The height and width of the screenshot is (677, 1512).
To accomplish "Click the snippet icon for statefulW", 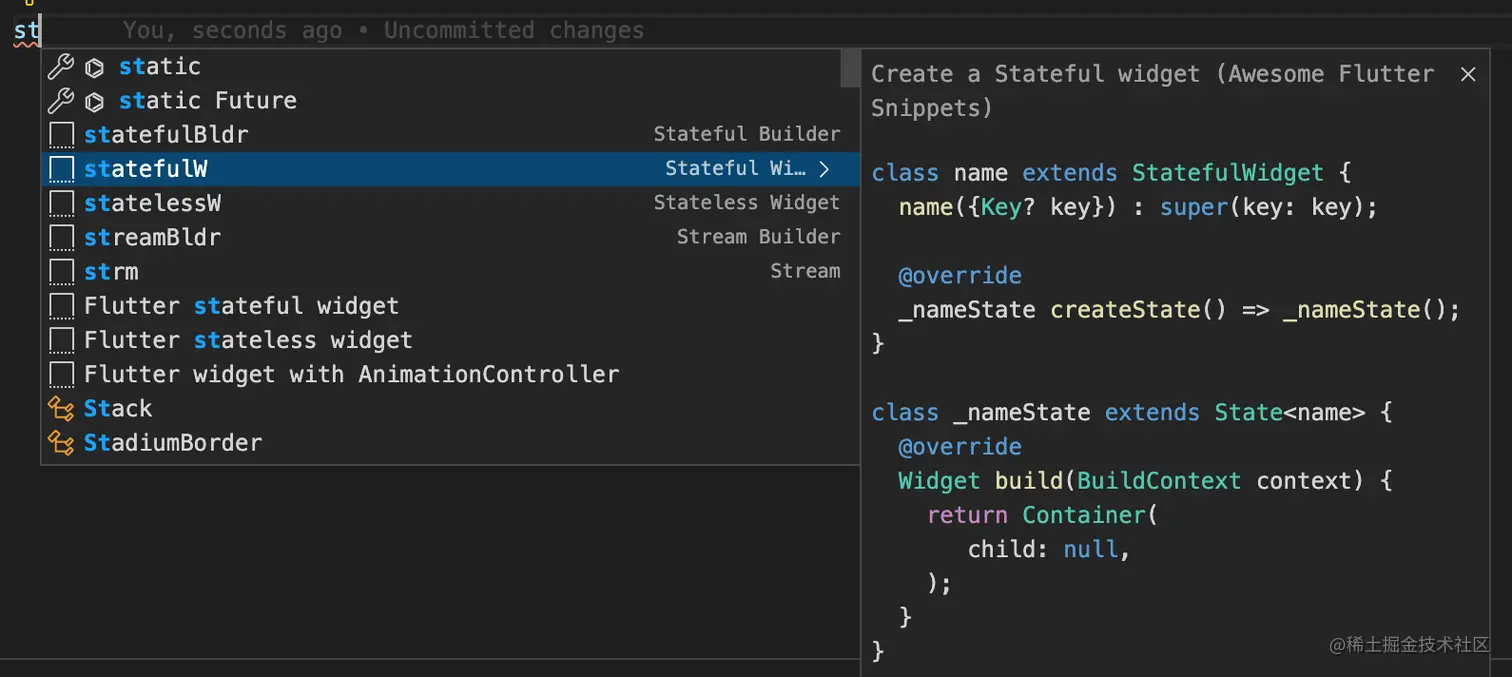I will point(62,169).
